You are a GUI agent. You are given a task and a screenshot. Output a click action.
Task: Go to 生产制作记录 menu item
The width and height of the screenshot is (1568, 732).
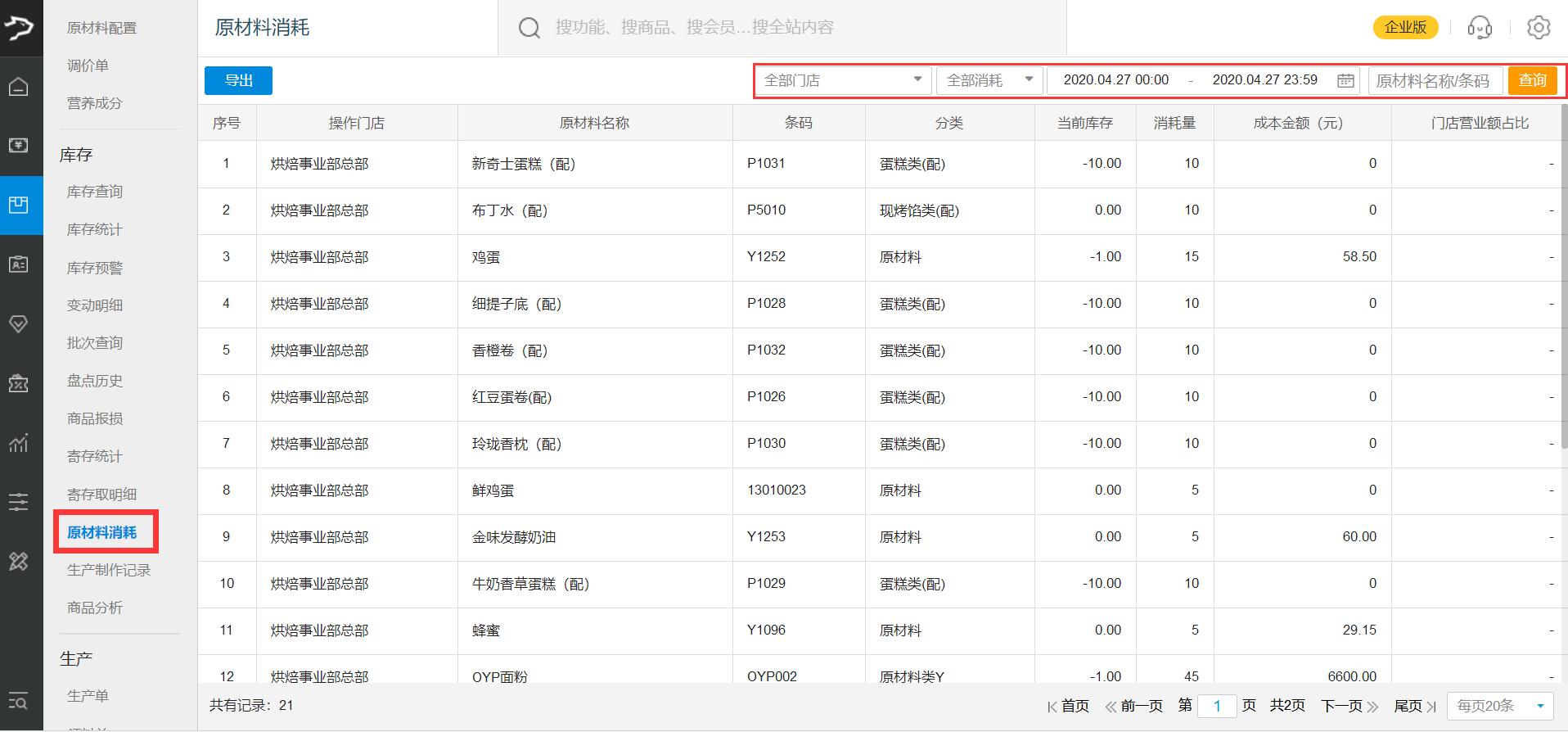109,570
